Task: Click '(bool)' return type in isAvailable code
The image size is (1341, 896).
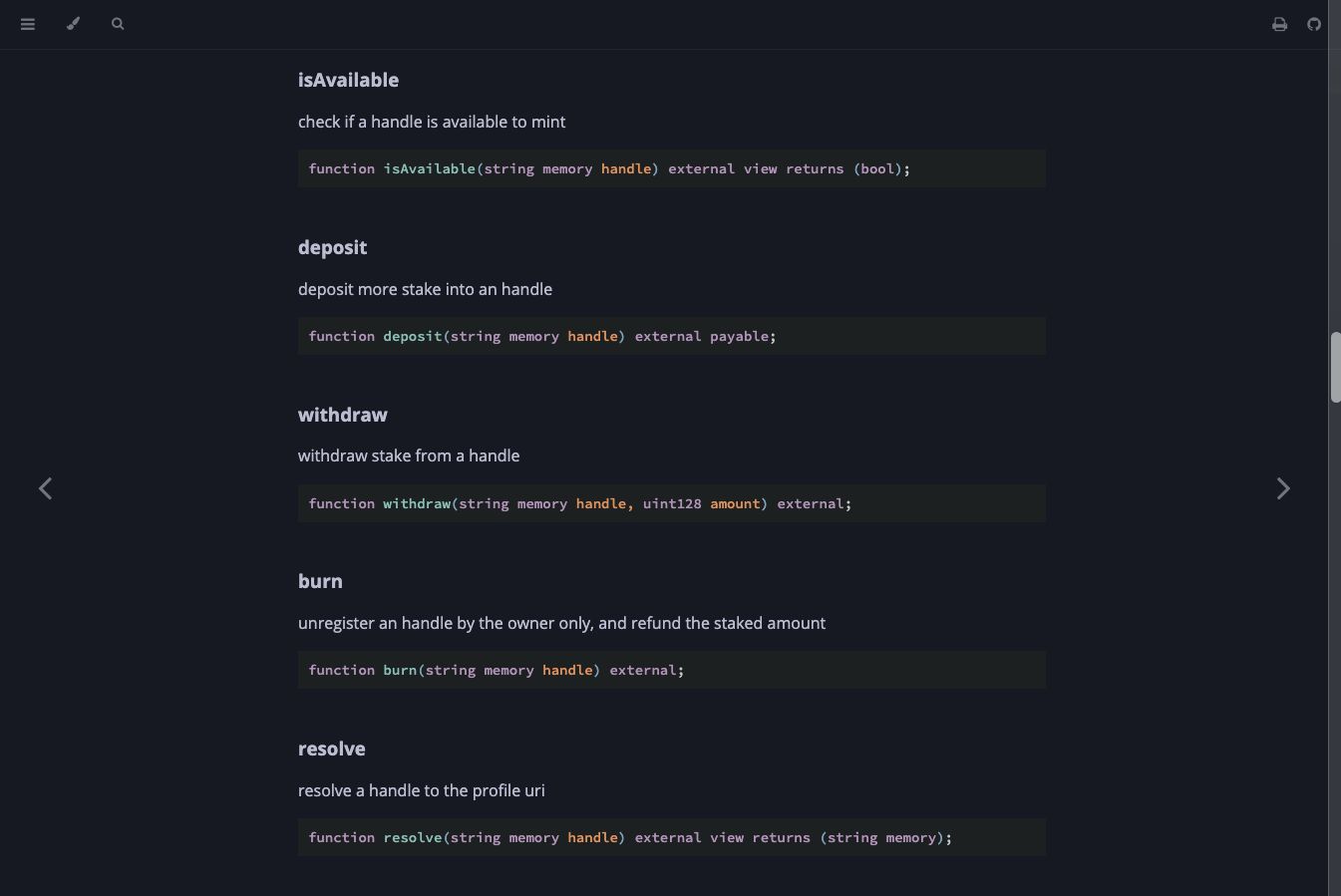Action: click(x=877, y=168)
